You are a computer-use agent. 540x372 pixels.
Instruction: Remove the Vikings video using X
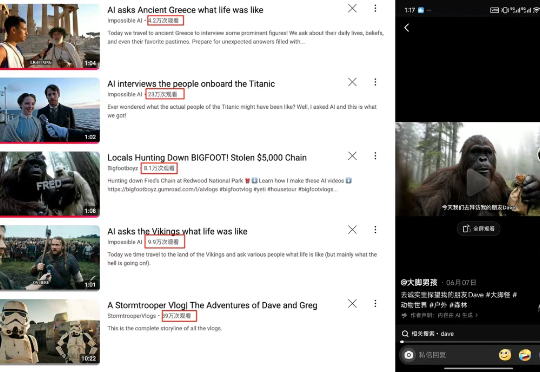coord(352,230)
